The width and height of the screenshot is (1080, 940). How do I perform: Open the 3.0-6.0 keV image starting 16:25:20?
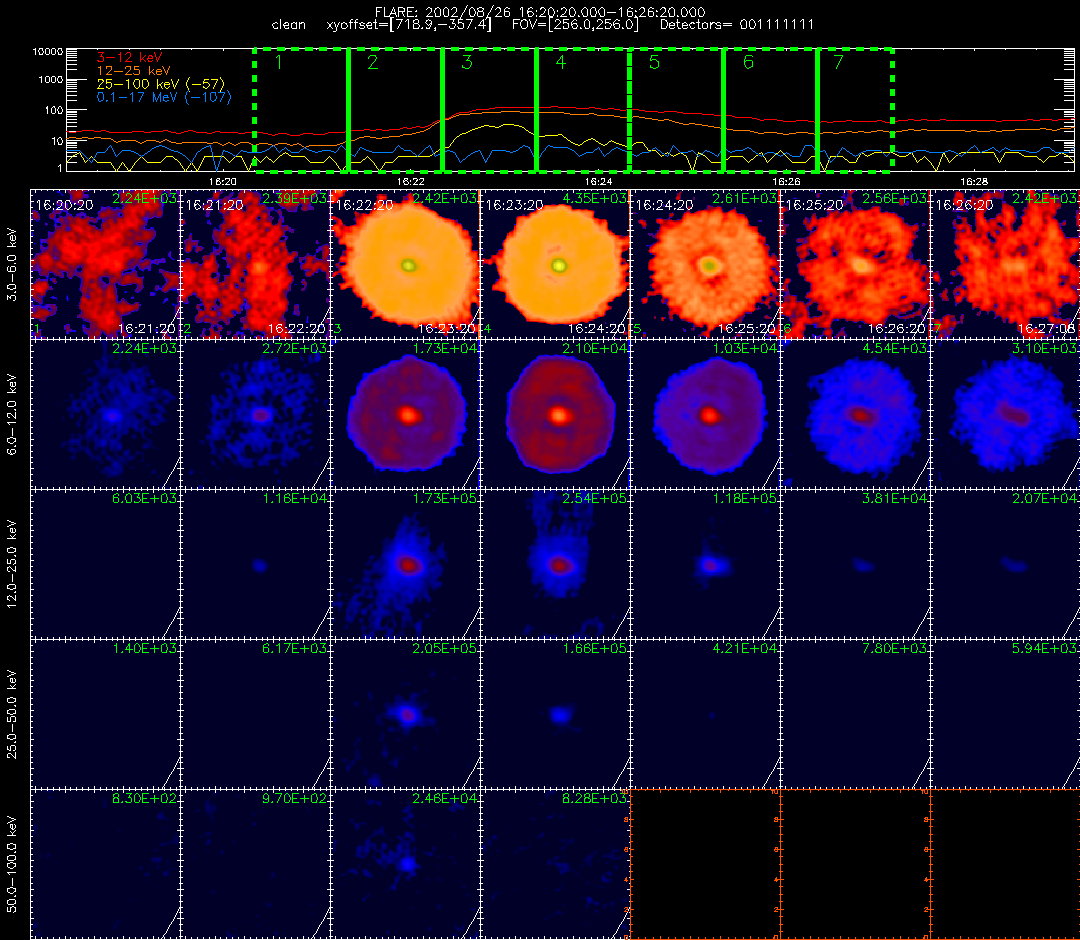pos(856,264)
